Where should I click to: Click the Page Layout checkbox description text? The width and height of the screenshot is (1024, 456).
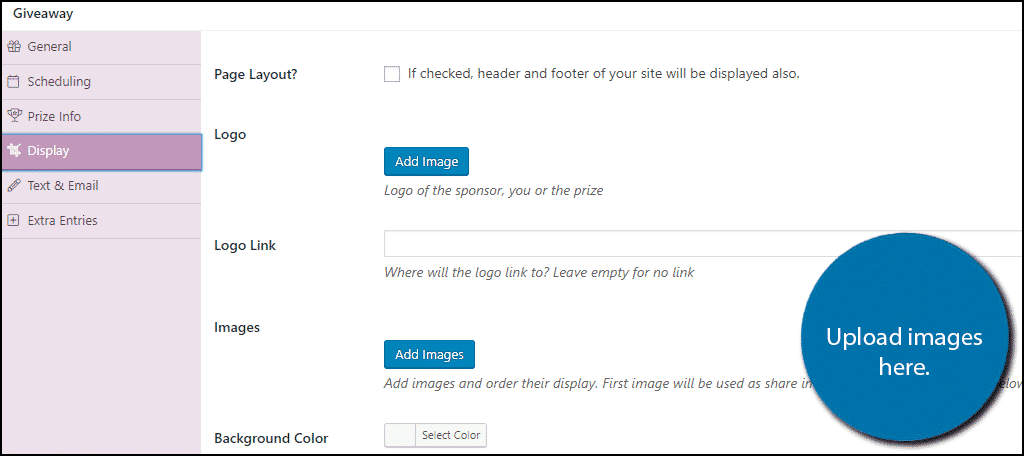coord(603,74)
